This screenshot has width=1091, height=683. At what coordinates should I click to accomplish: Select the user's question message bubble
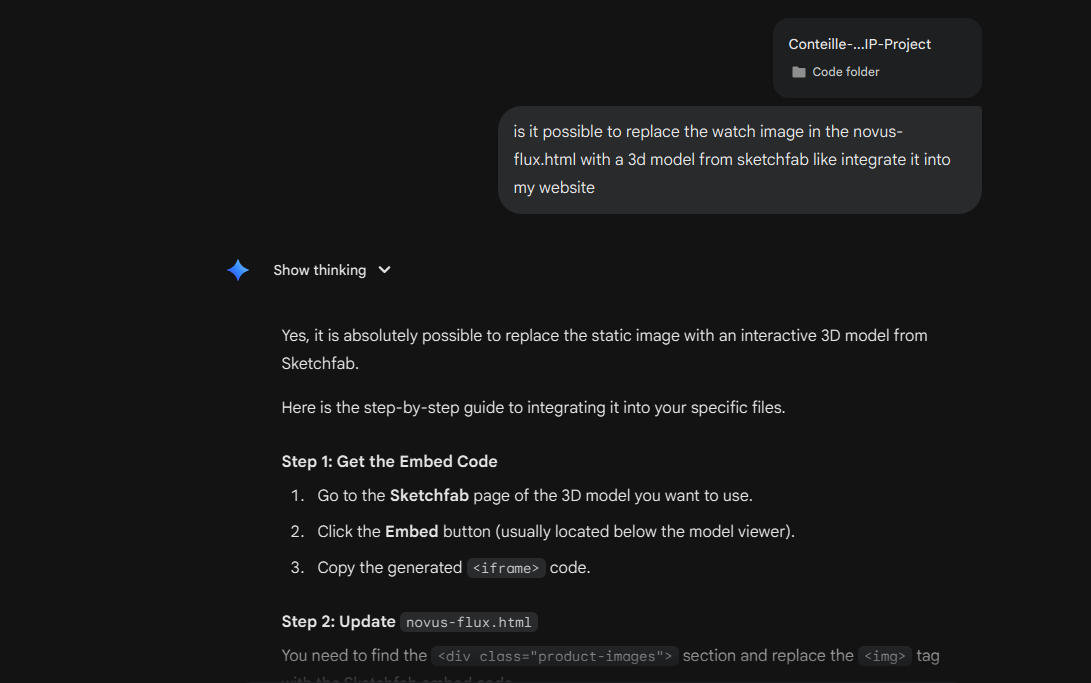click(x=739, y=159)
